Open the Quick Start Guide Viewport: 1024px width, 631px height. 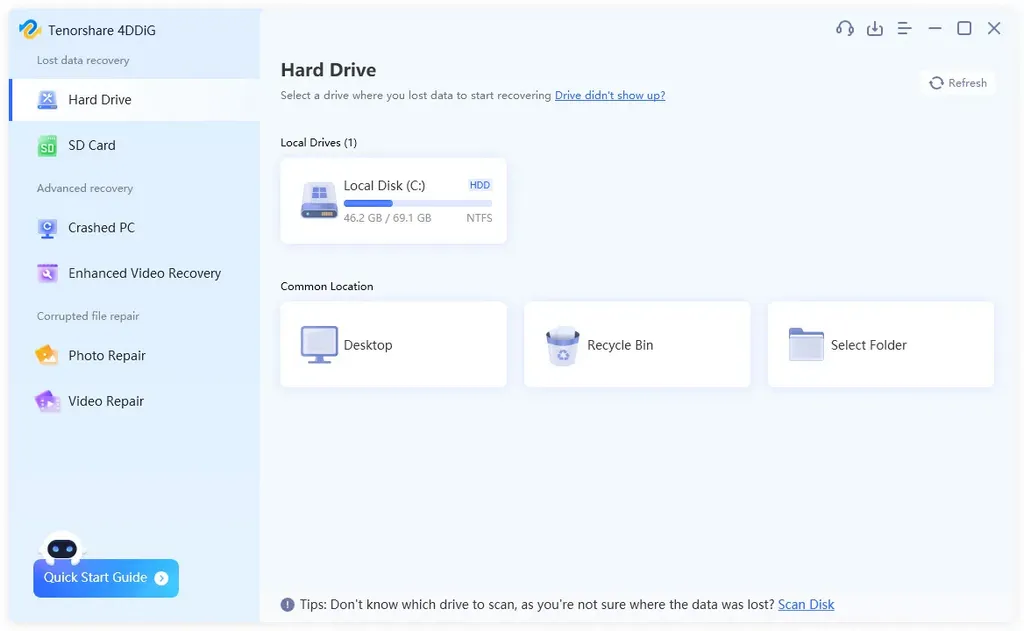click(x=106, y=578)
